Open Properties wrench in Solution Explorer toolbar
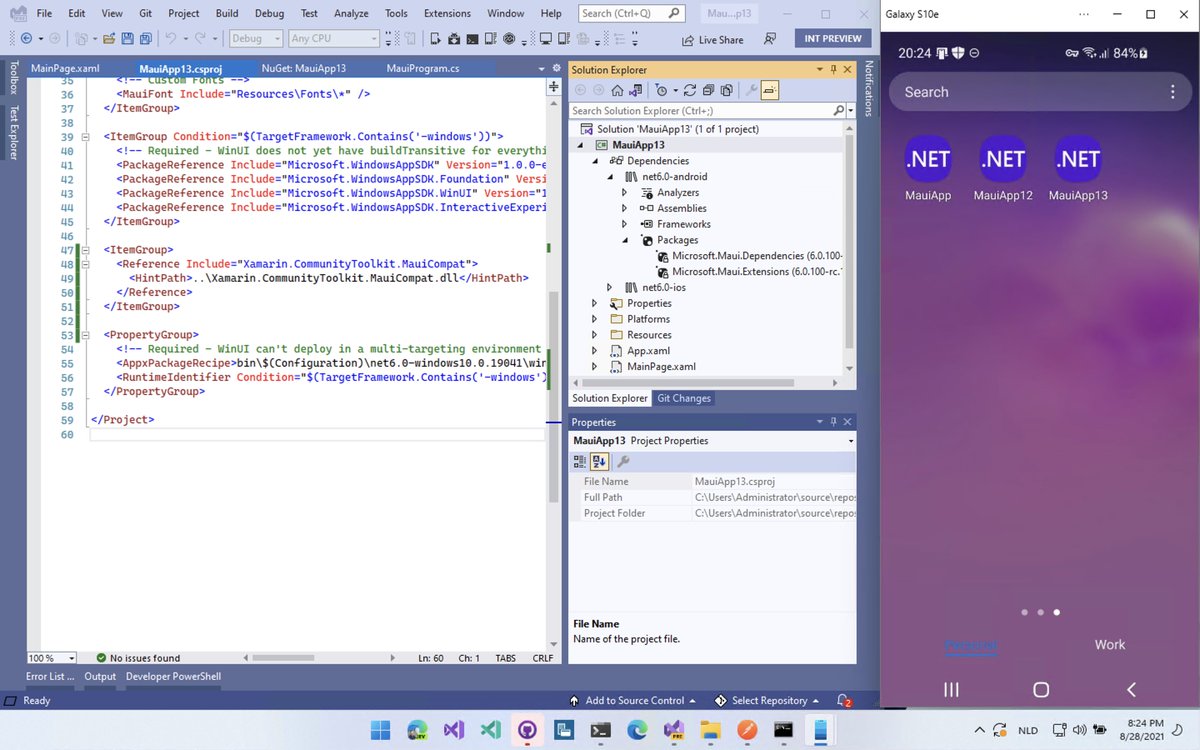 point(752,90)
